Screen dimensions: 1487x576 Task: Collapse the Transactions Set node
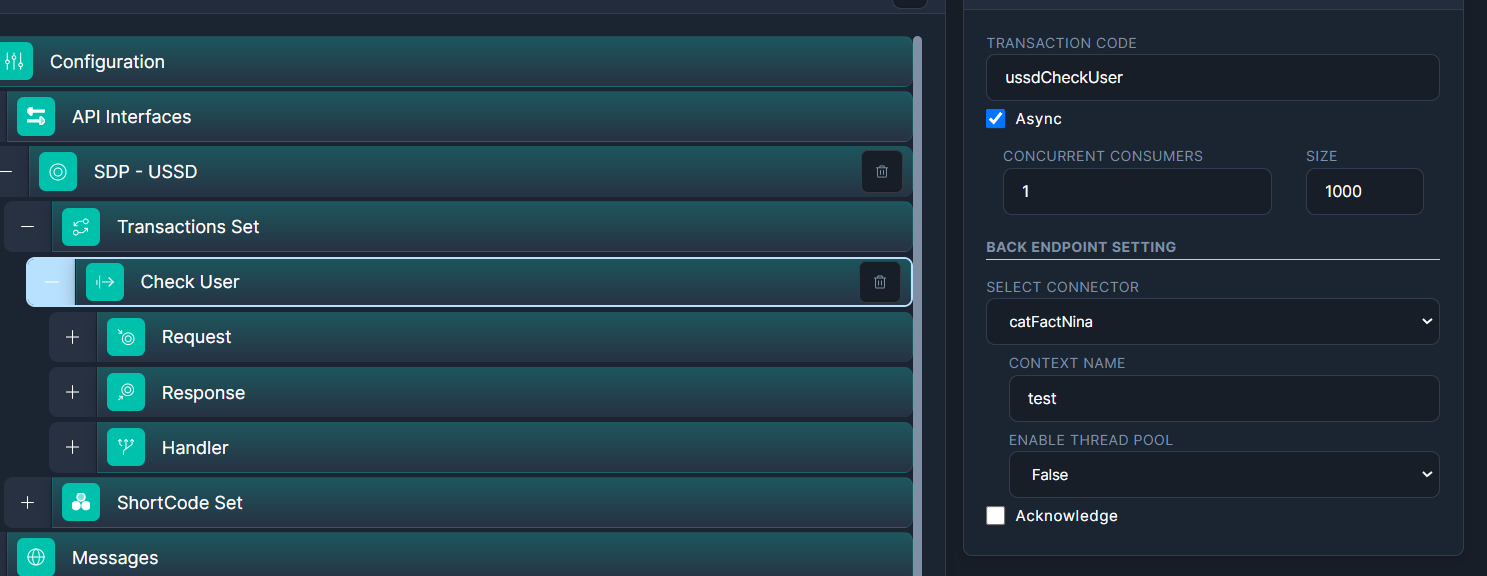28,227
